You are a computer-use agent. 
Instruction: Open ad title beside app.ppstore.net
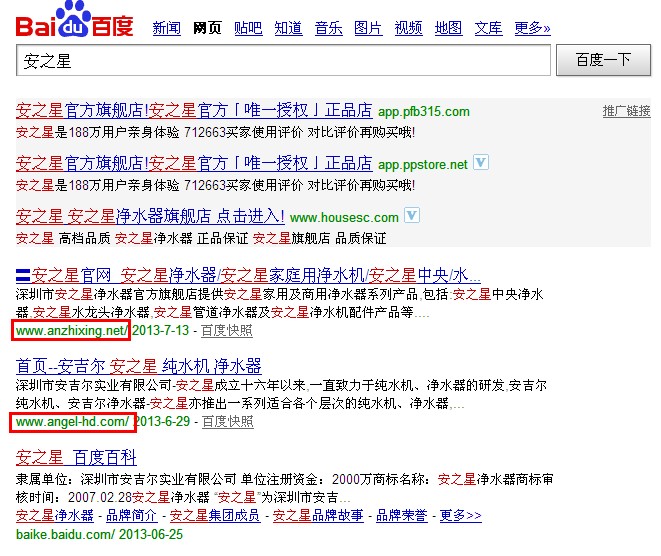tap(194, 163)
